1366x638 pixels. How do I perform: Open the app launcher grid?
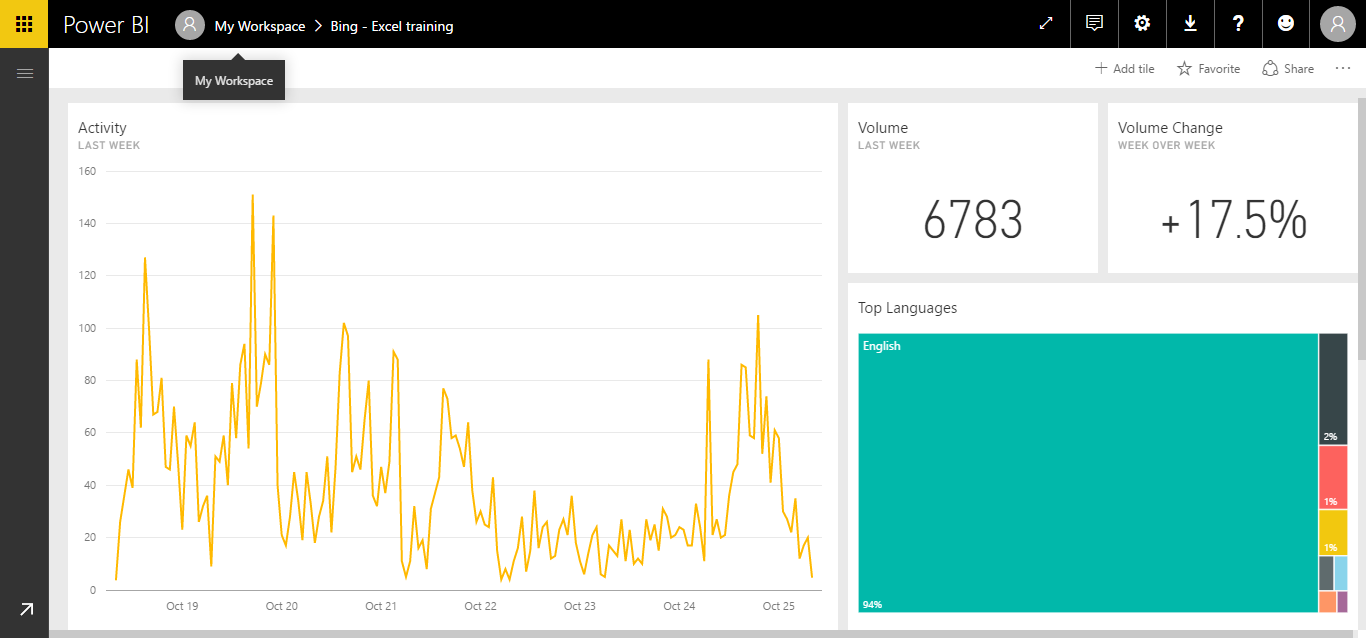point(23,23)
